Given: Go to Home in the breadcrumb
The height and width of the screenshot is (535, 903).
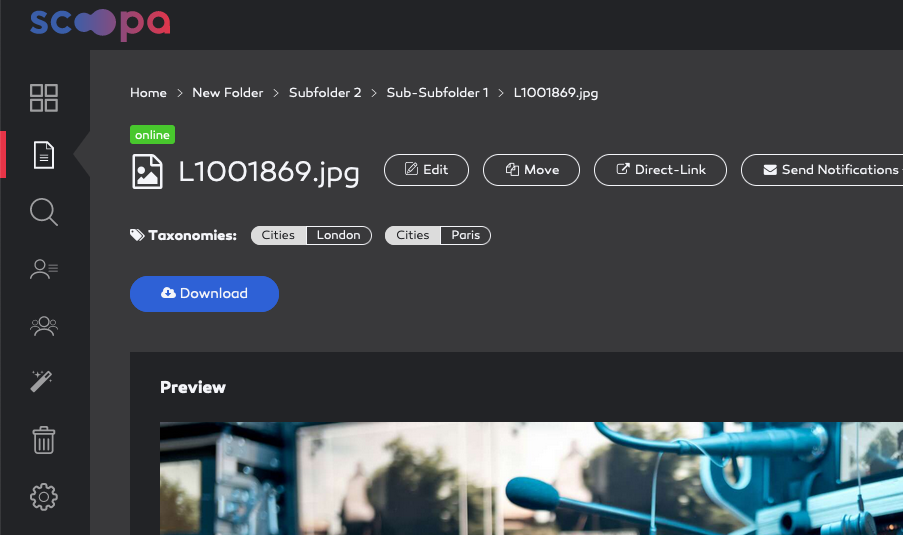Looking at the screenshot, I should (x=148, y=93).
